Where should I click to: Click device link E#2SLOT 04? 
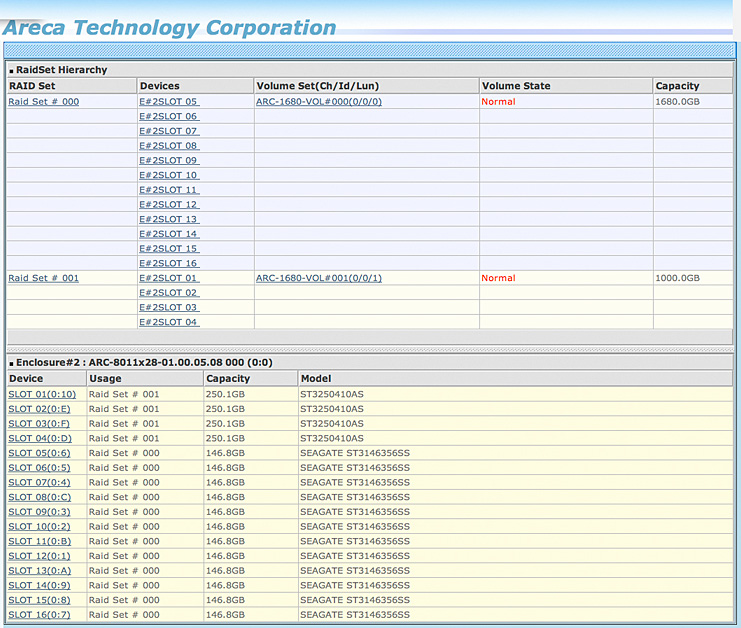coord(169,322)
